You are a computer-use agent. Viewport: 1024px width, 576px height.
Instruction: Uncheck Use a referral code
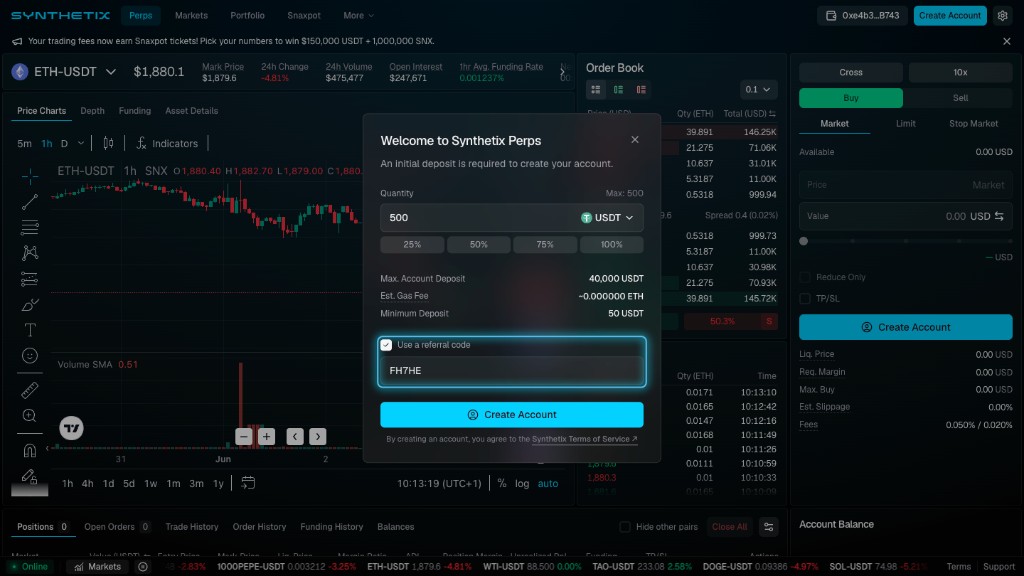[387, 345]
